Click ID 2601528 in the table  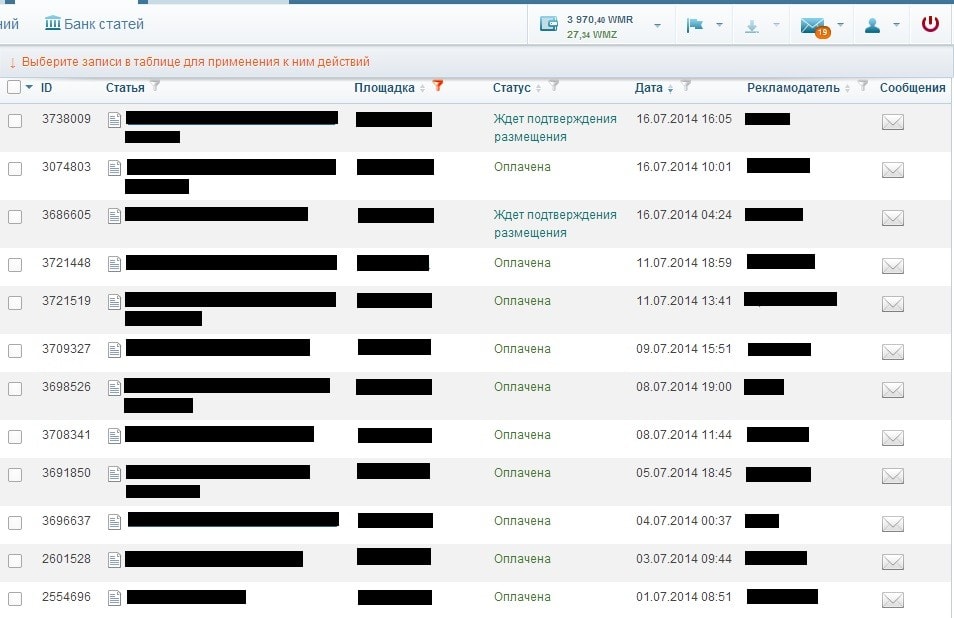coord(66,558)
